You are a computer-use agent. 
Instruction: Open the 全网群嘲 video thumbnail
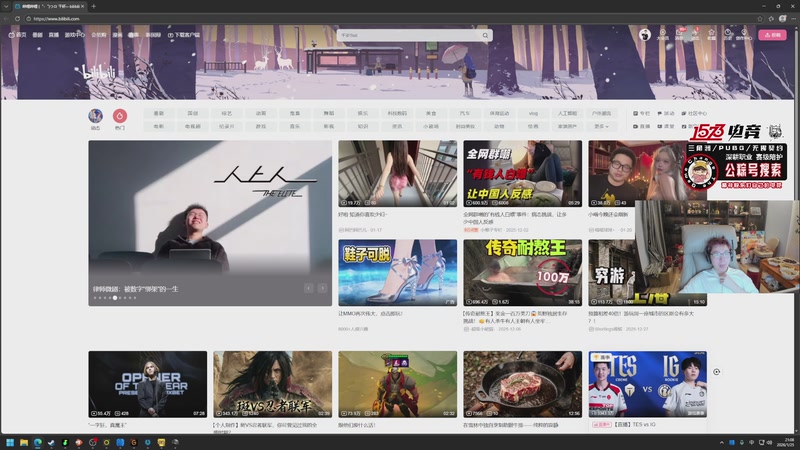point(522,173)
